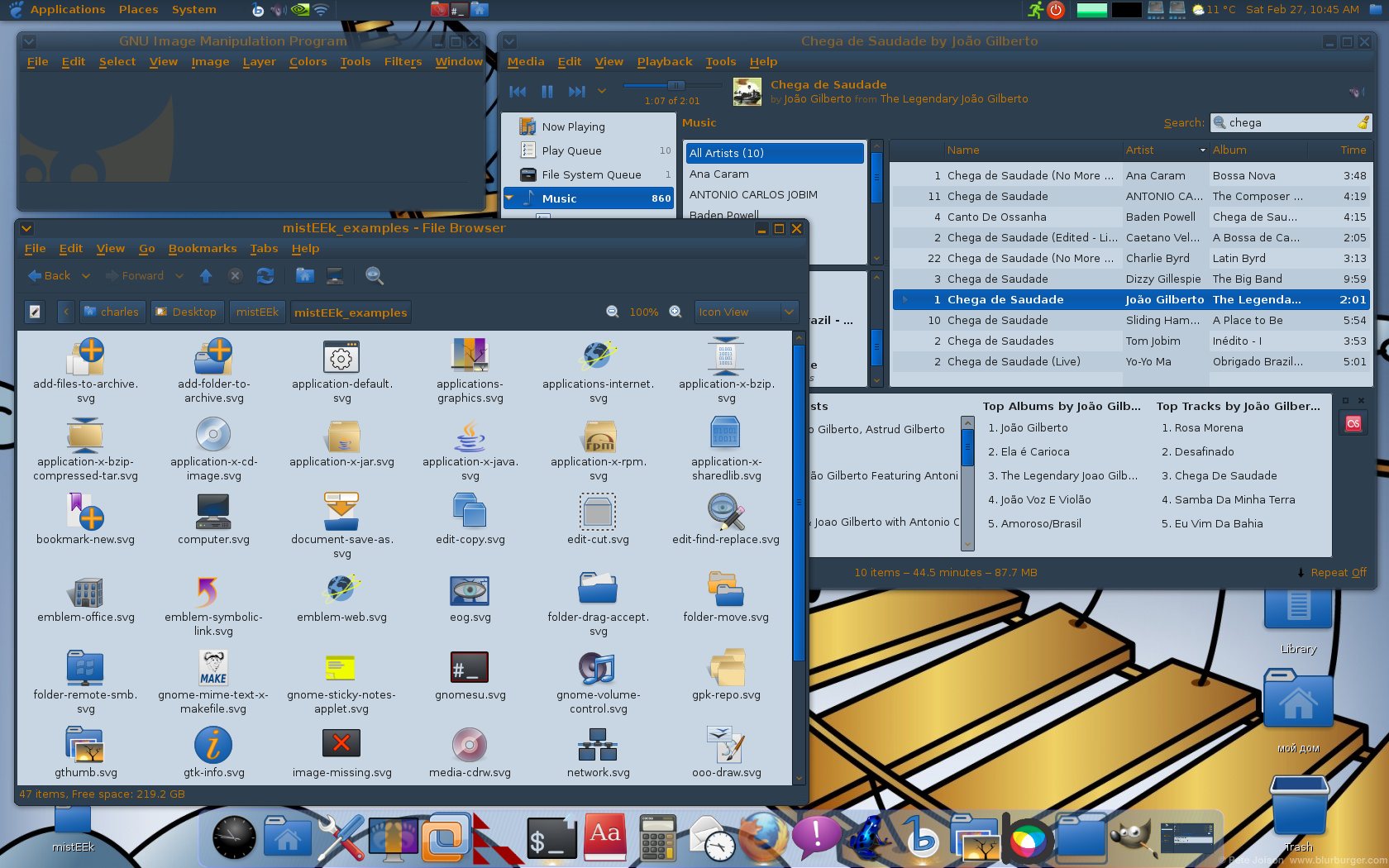Image resolution: width=1389 pixels, height=868 pixels.
Task: Select the eog.svg file
Action: point(470,599)
